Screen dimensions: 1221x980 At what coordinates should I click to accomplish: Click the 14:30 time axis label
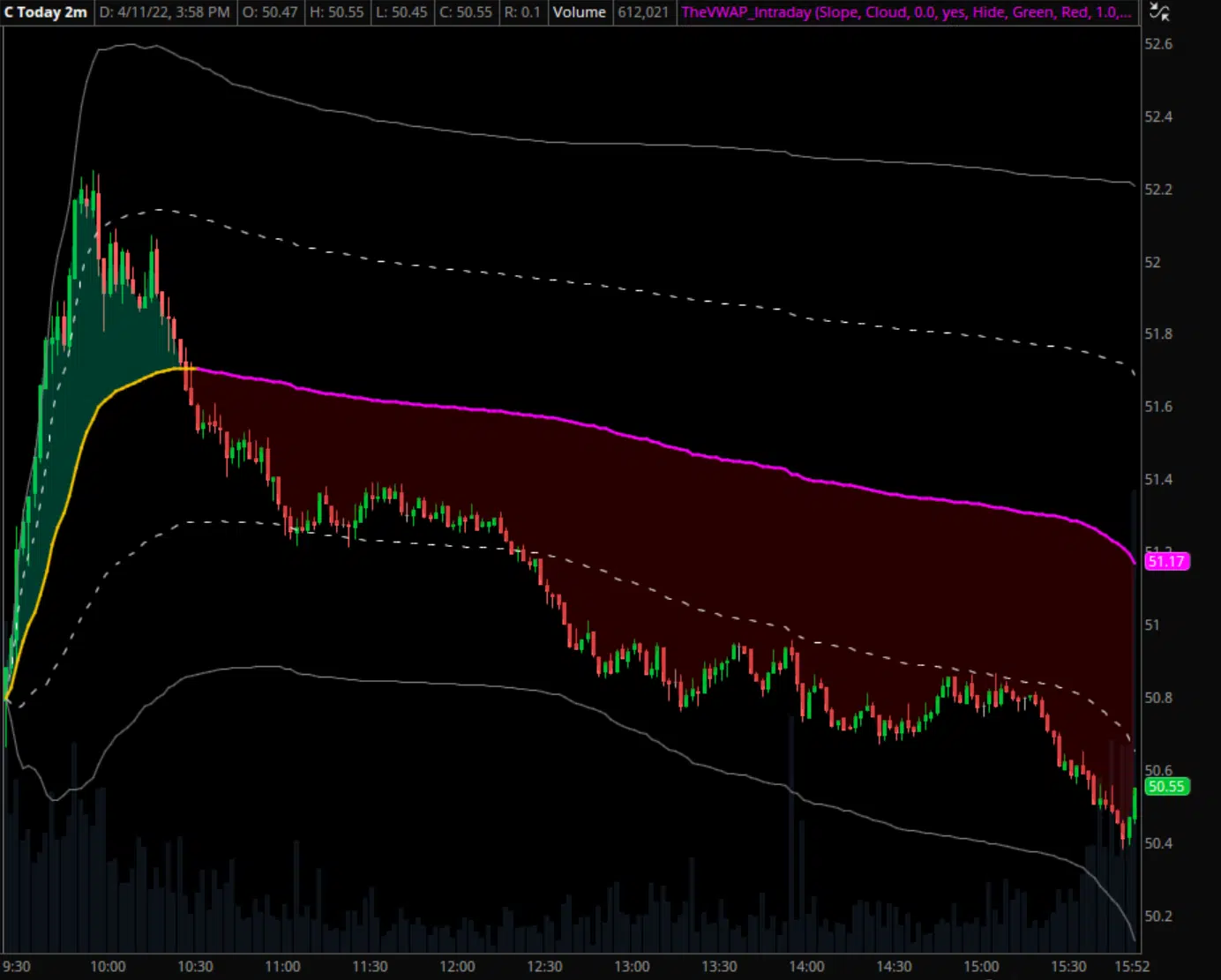894,967
